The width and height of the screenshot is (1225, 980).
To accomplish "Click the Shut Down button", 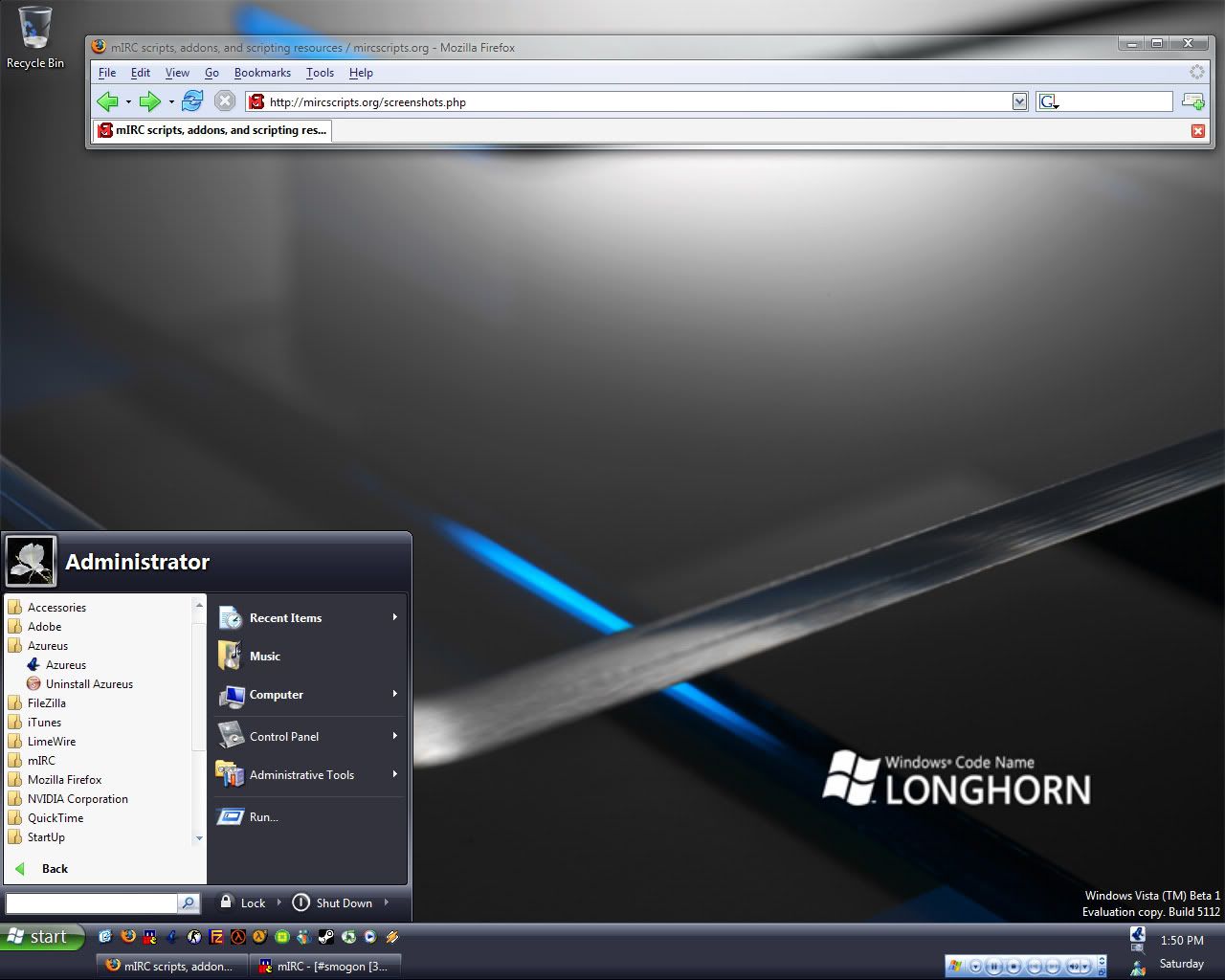I will (332, 902).
